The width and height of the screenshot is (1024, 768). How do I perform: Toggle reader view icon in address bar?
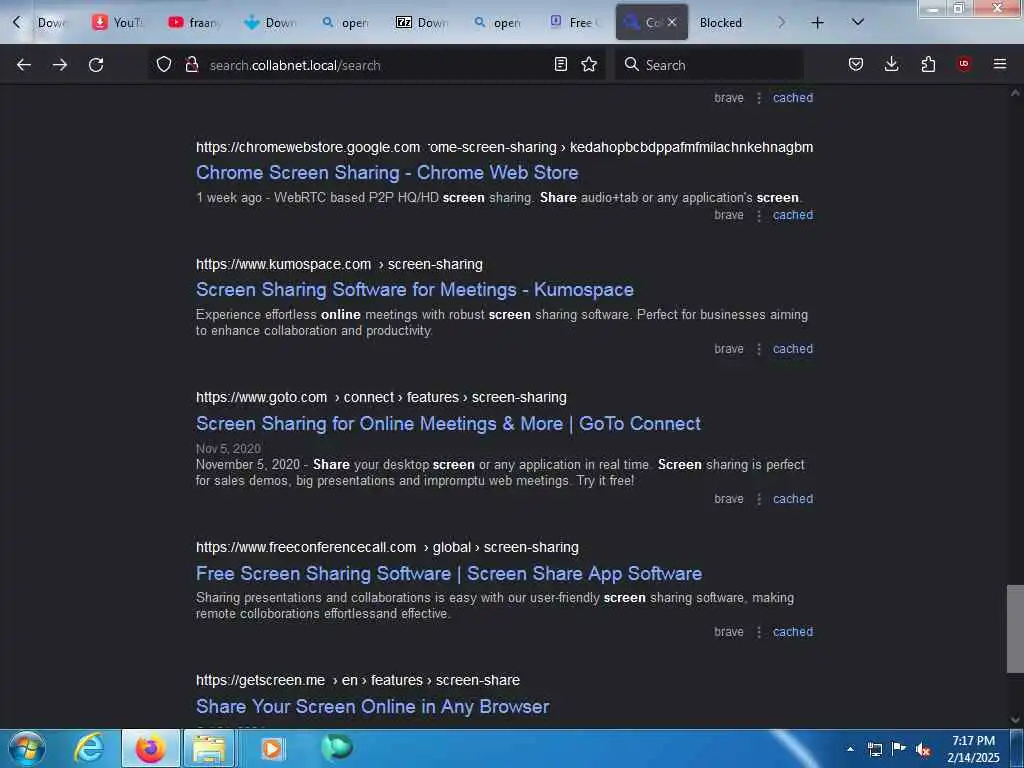coord(560,65)
